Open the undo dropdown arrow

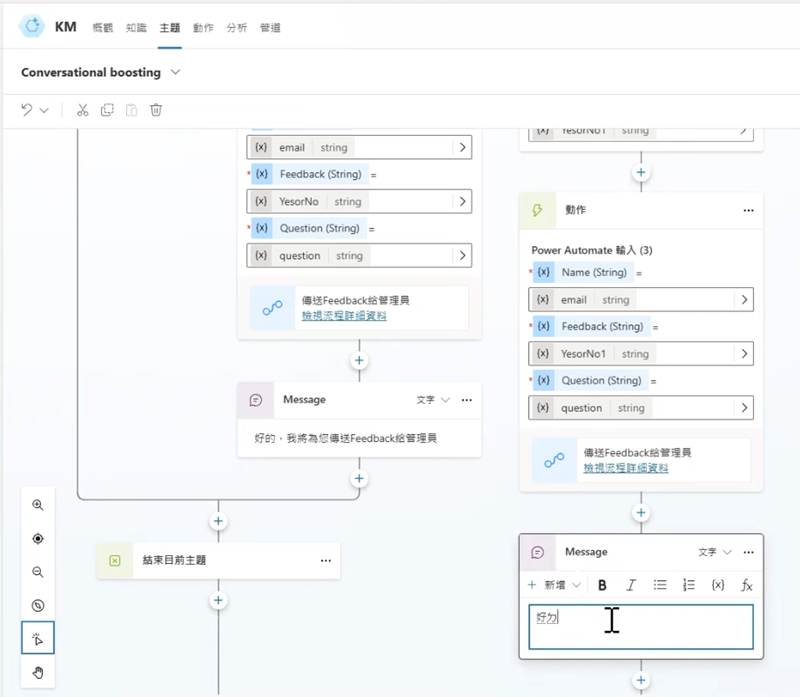click(x=44, y=110)
